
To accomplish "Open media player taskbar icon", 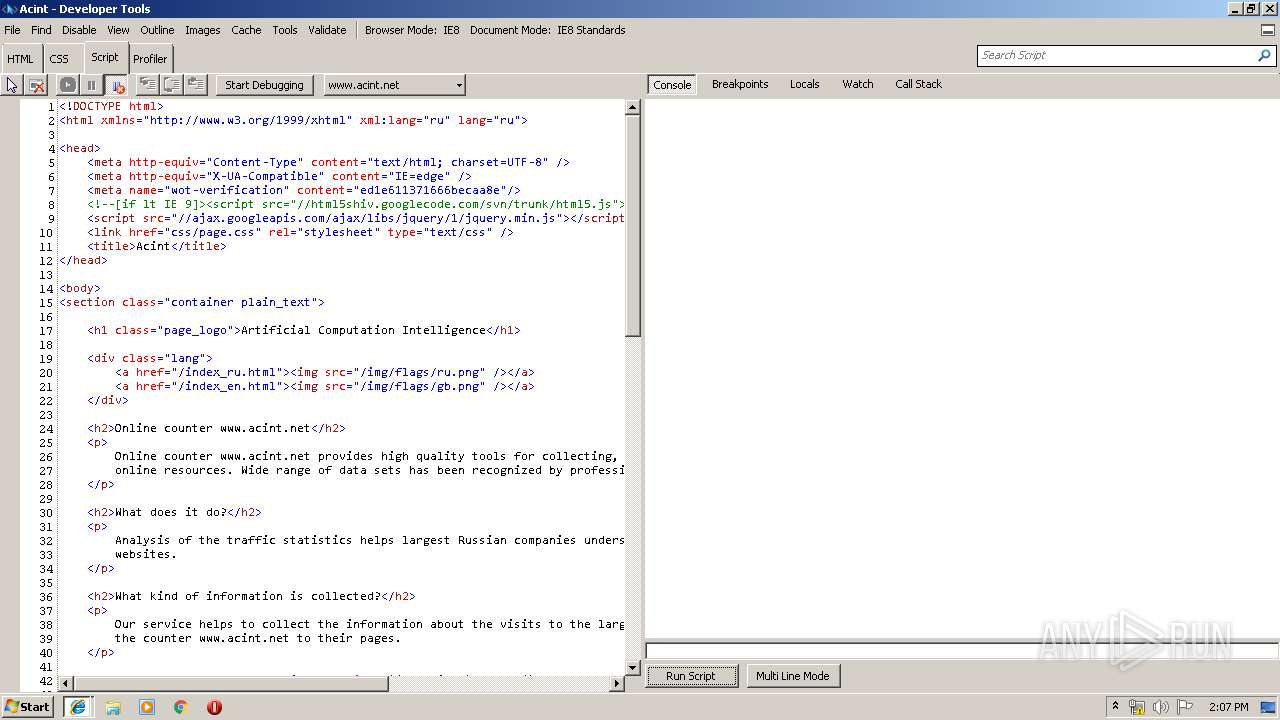I will coord(147,707).
